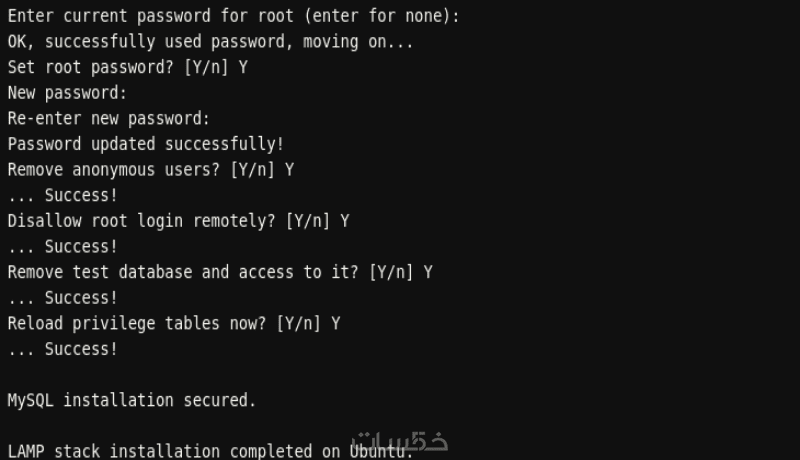The image size is (800, 460).
Task: Click the "New password:" prompt
Action: click(67, 93)
